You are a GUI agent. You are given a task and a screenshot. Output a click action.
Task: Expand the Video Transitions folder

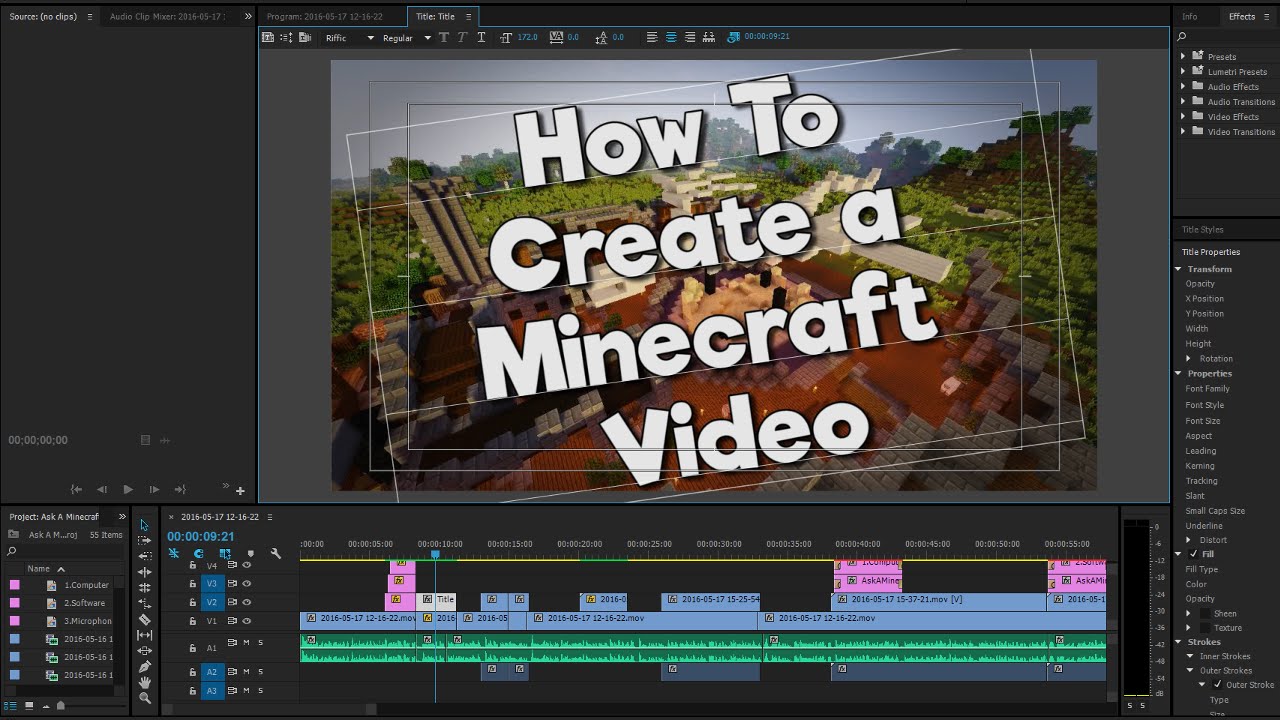[x=1183, y=131]
